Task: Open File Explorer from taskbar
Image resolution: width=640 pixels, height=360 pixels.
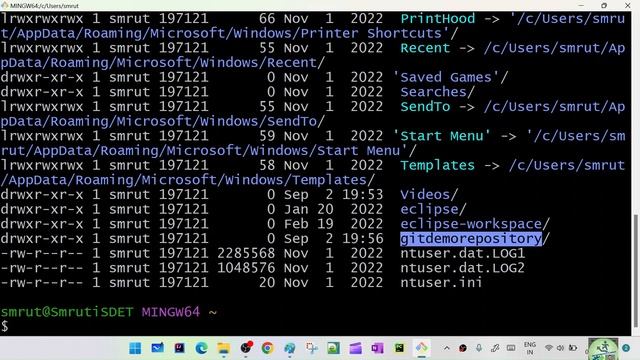Action: [223, 348]
